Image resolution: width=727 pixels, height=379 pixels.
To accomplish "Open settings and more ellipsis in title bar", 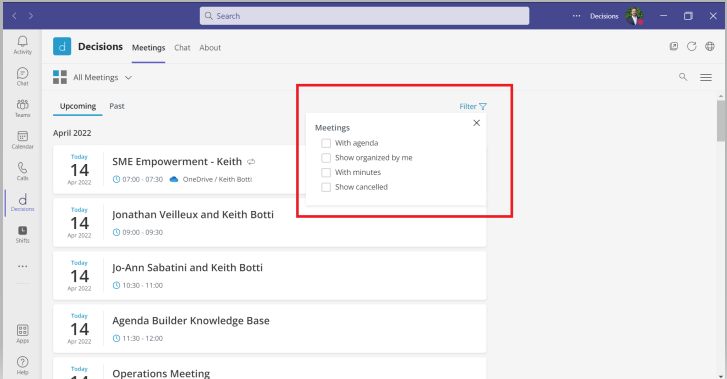I will 576,16.
